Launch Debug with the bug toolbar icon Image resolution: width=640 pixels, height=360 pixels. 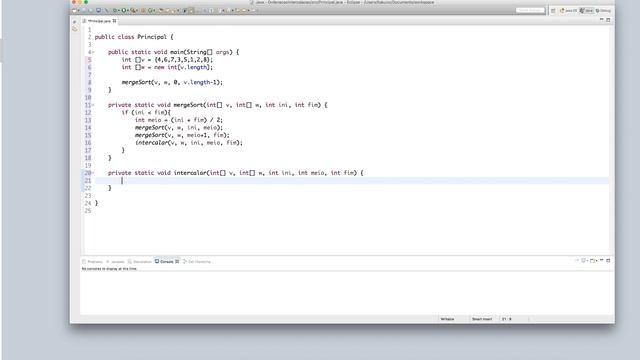point(114,11)
